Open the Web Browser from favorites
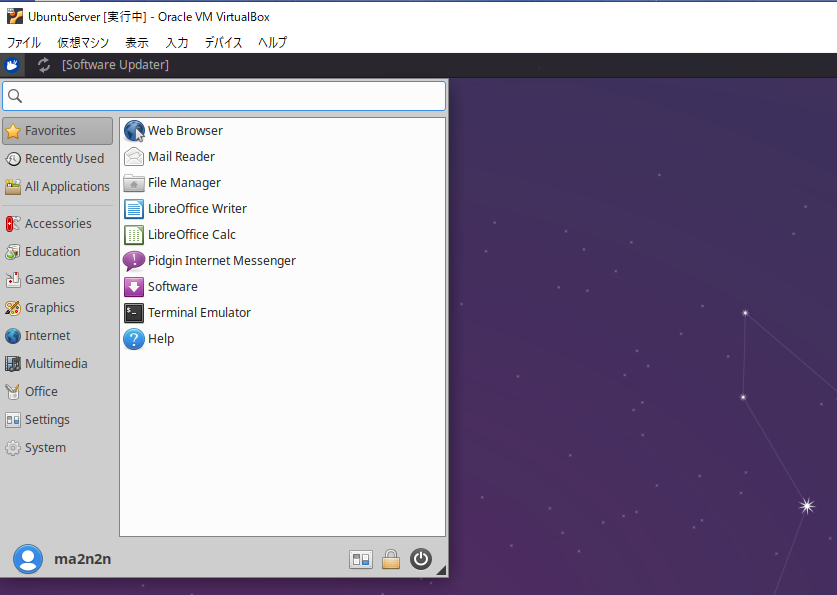This screenshot has width=837, height=595. (x=282, y=131)
